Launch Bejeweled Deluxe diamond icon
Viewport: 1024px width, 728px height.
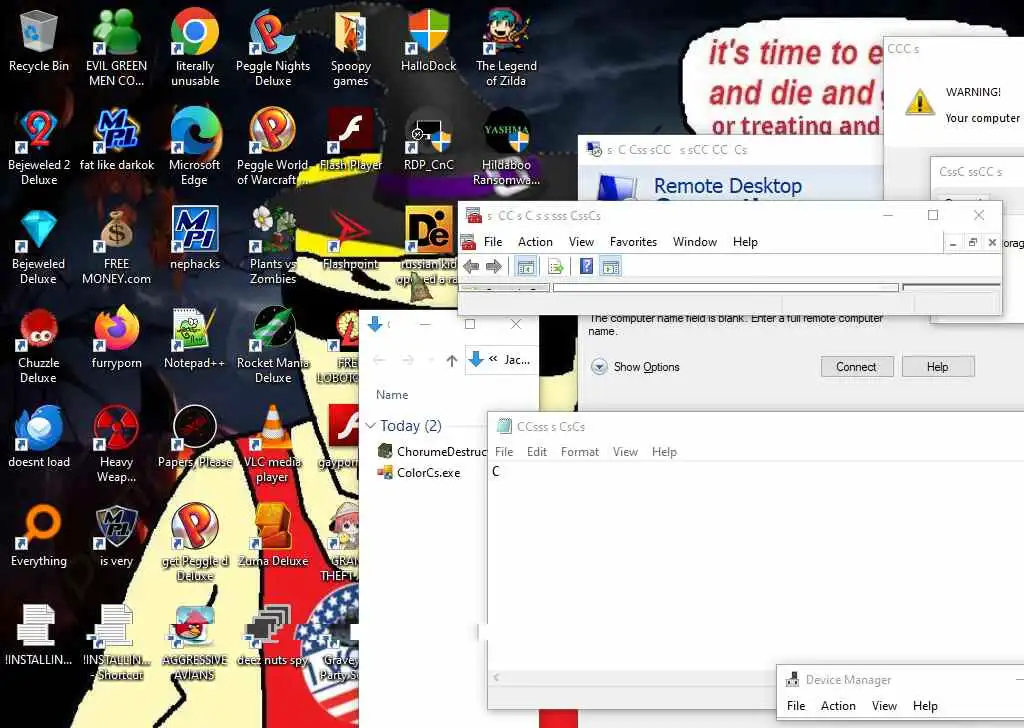tap(39, 245)
